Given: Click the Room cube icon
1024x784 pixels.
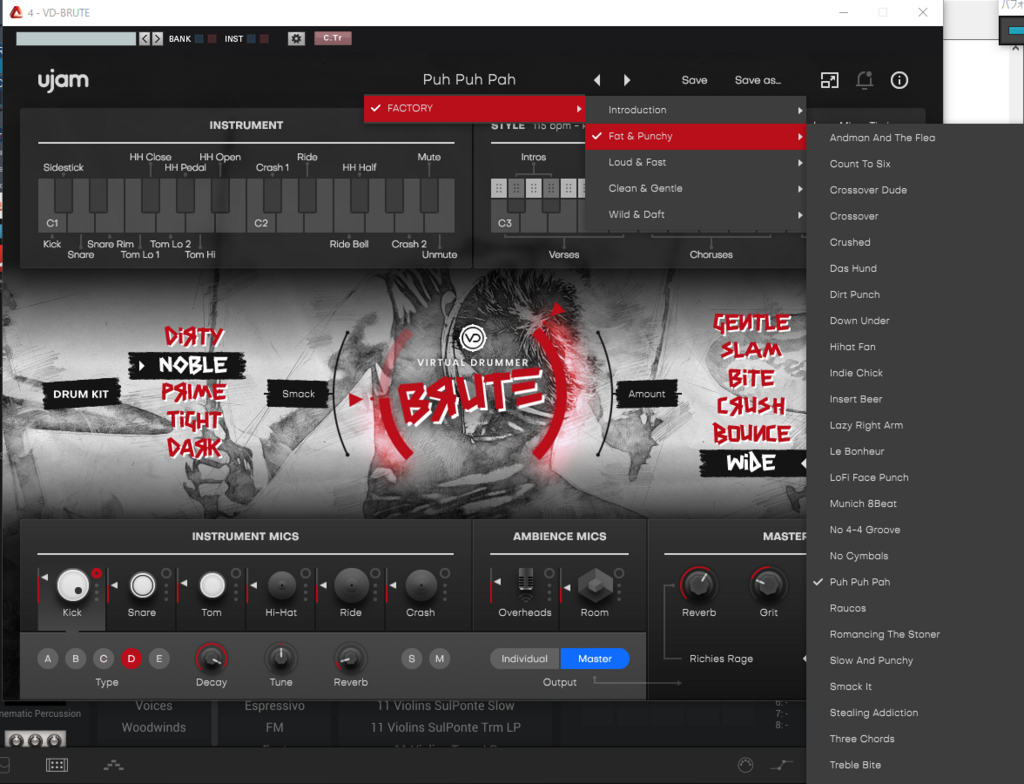Looking at the screenshot, I should [x=595, y=584].
